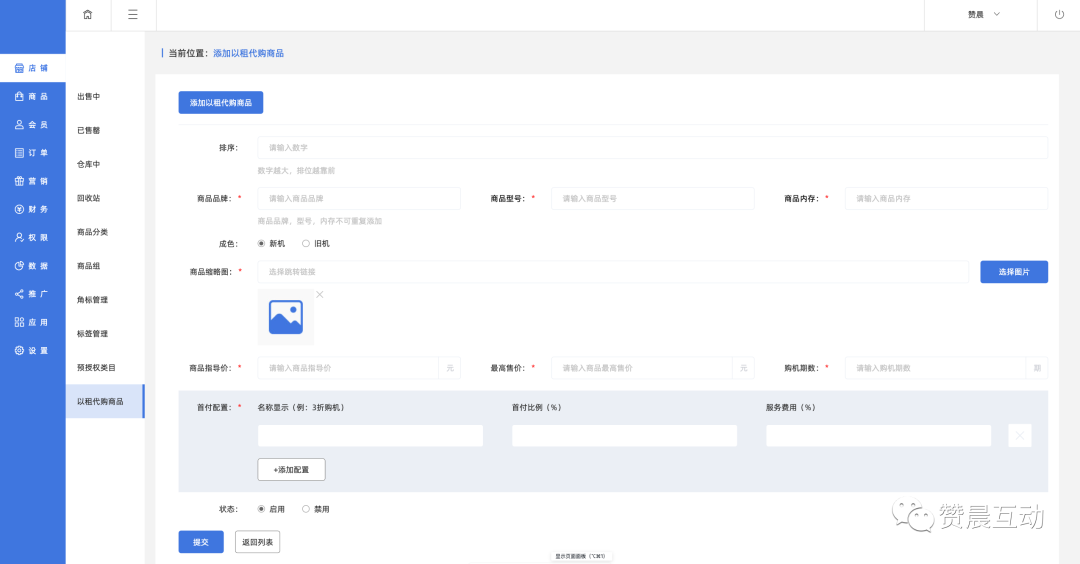
Task: Delete the down payment config row
Action: click(1019, 435)
